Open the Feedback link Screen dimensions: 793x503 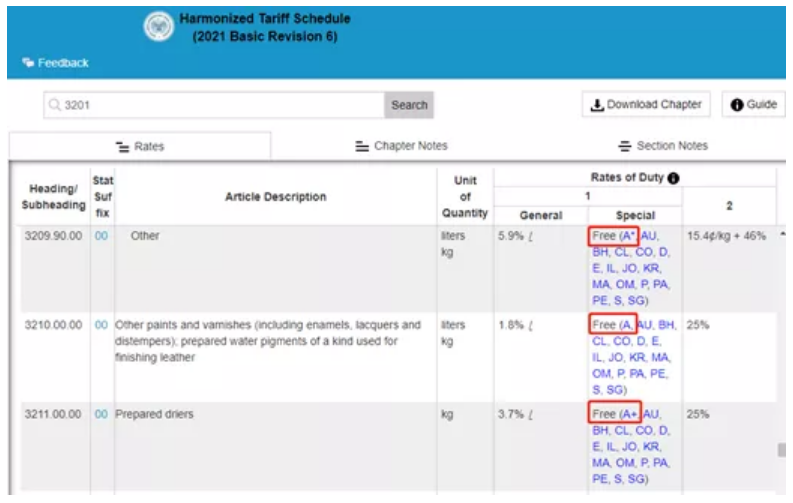tap(63, 63)
